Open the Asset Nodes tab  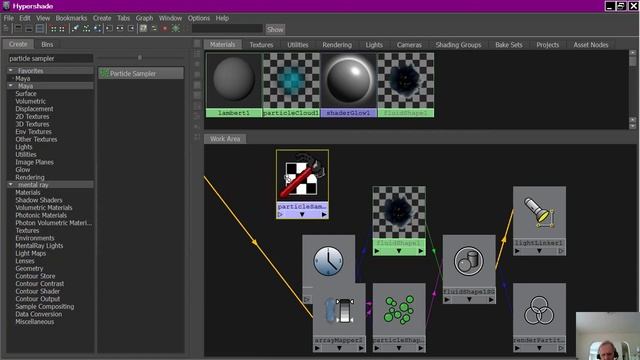coord(591,45)
